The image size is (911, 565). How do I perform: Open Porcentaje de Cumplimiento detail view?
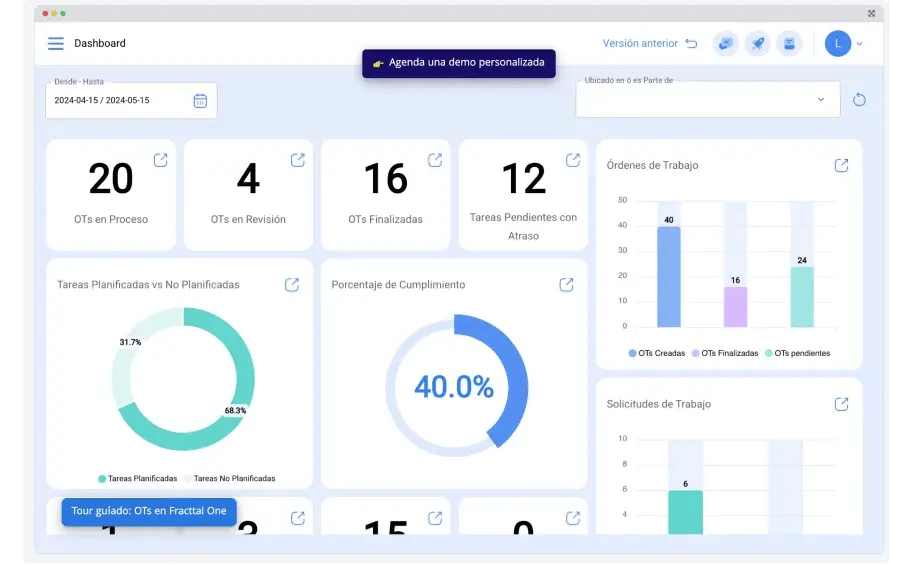[x=566, y=285]
